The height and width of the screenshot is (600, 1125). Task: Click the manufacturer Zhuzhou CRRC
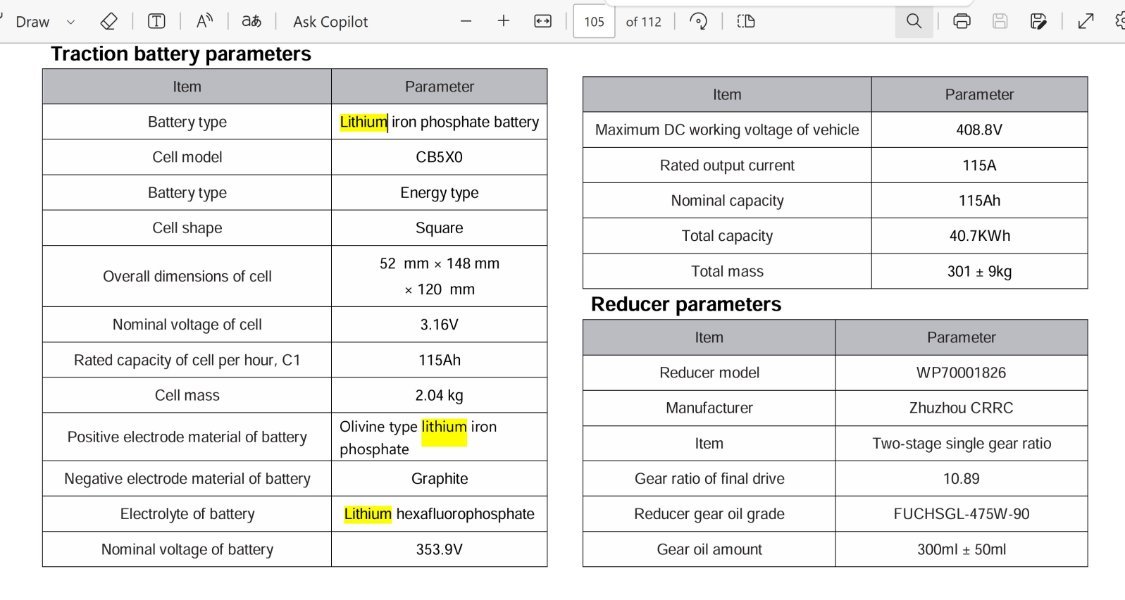coord(961,408)
